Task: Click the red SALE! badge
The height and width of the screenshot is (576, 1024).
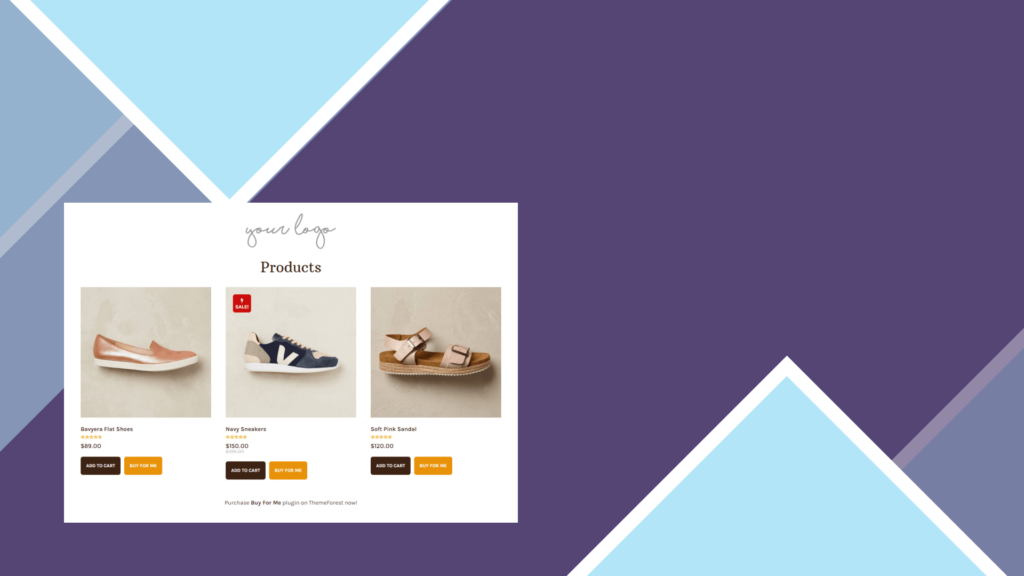Action: click(242, 303)
